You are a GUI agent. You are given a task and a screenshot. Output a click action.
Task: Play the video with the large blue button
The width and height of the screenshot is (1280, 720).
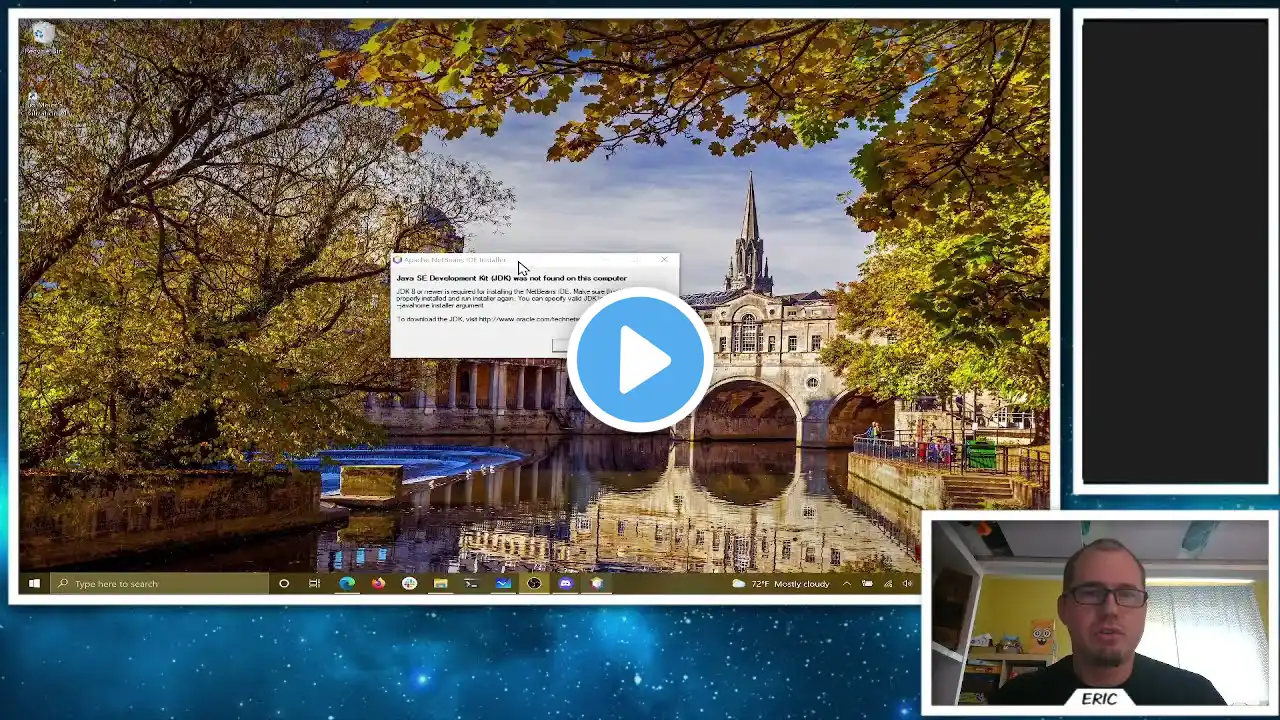tap(640, 360)
